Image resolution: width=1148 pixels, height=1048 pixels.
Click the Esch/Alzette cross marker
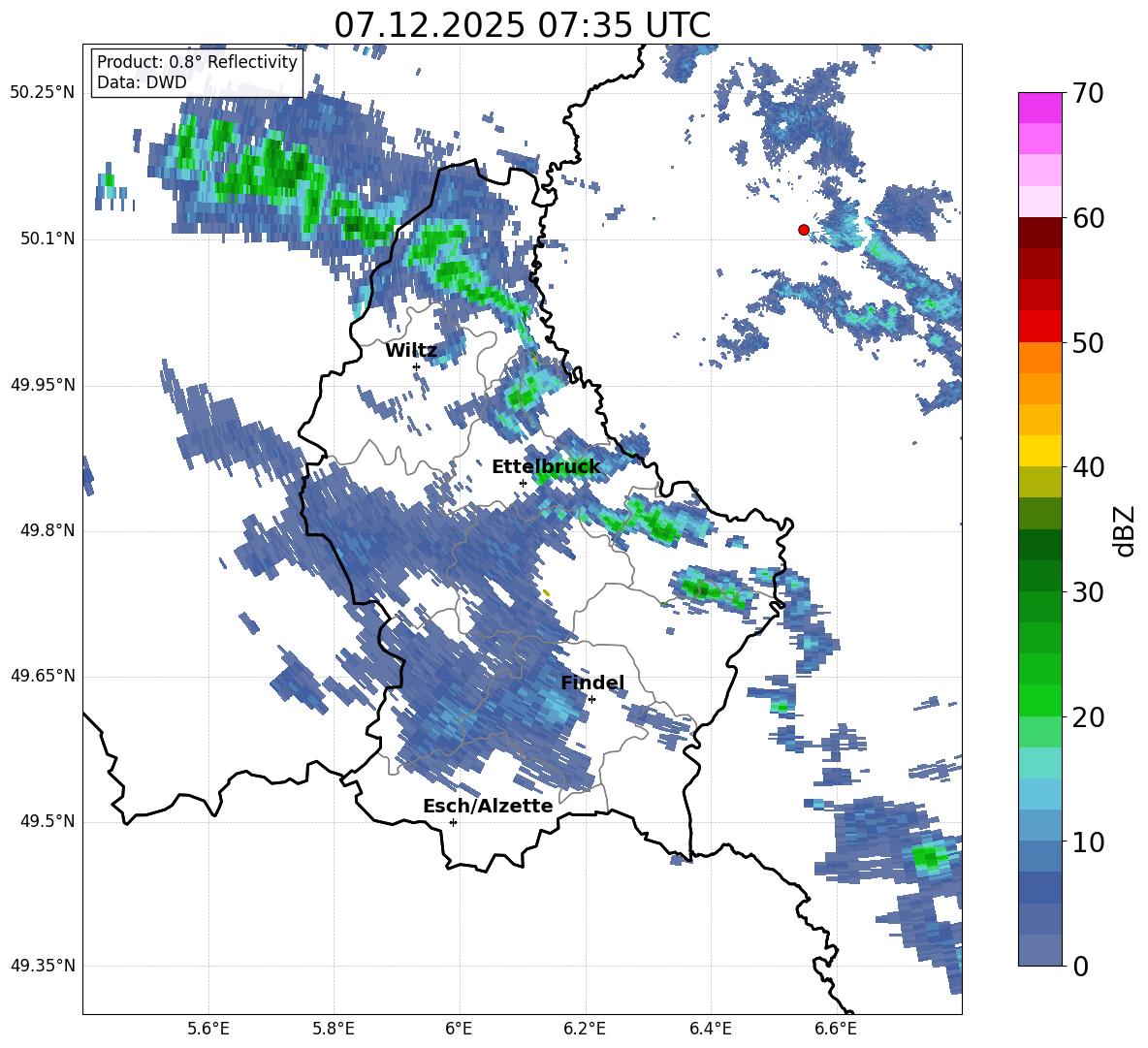pyautogui.click(x=453, y=822)
